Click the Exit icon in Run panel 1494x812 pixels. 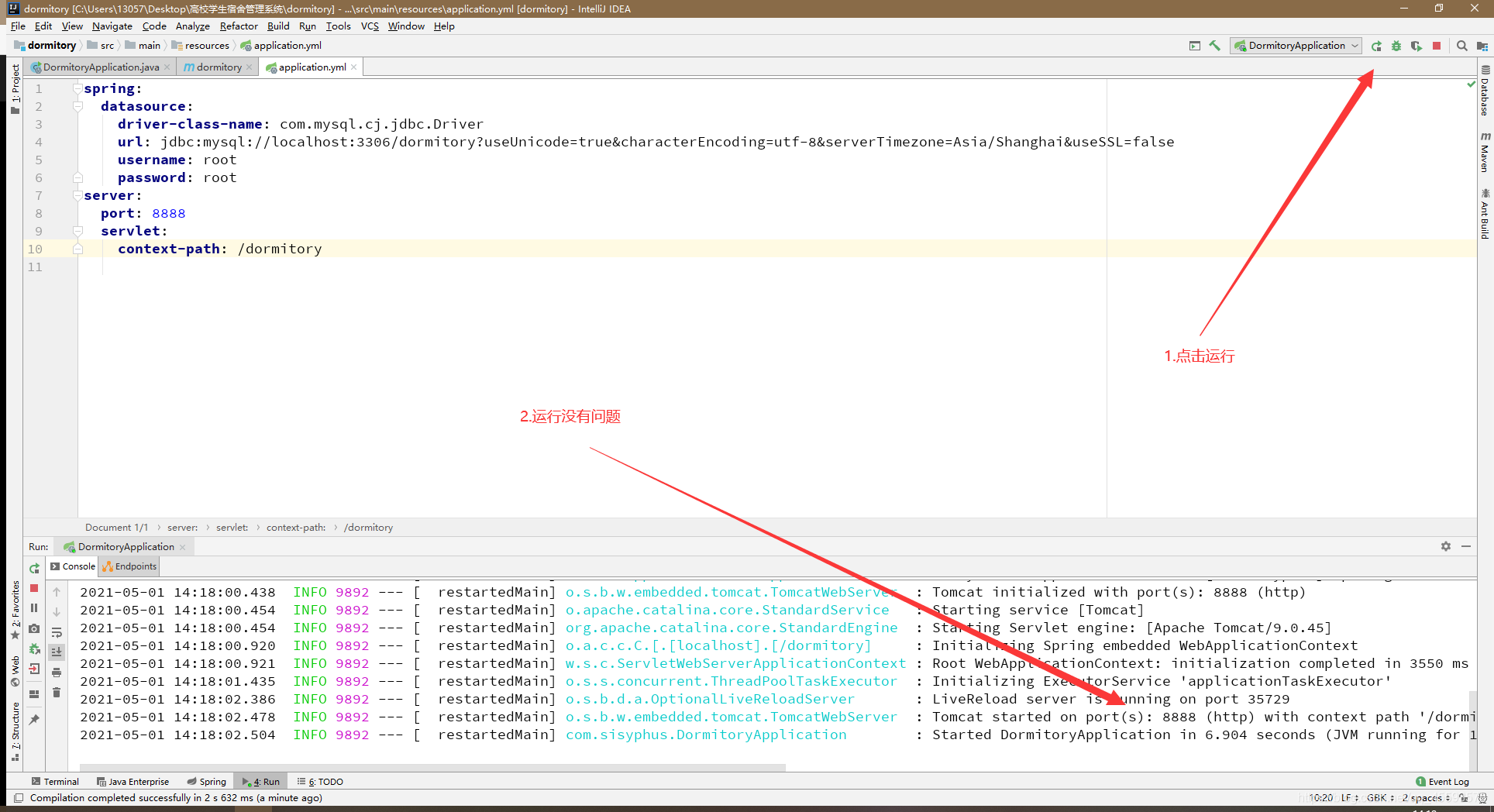(34, 669)
